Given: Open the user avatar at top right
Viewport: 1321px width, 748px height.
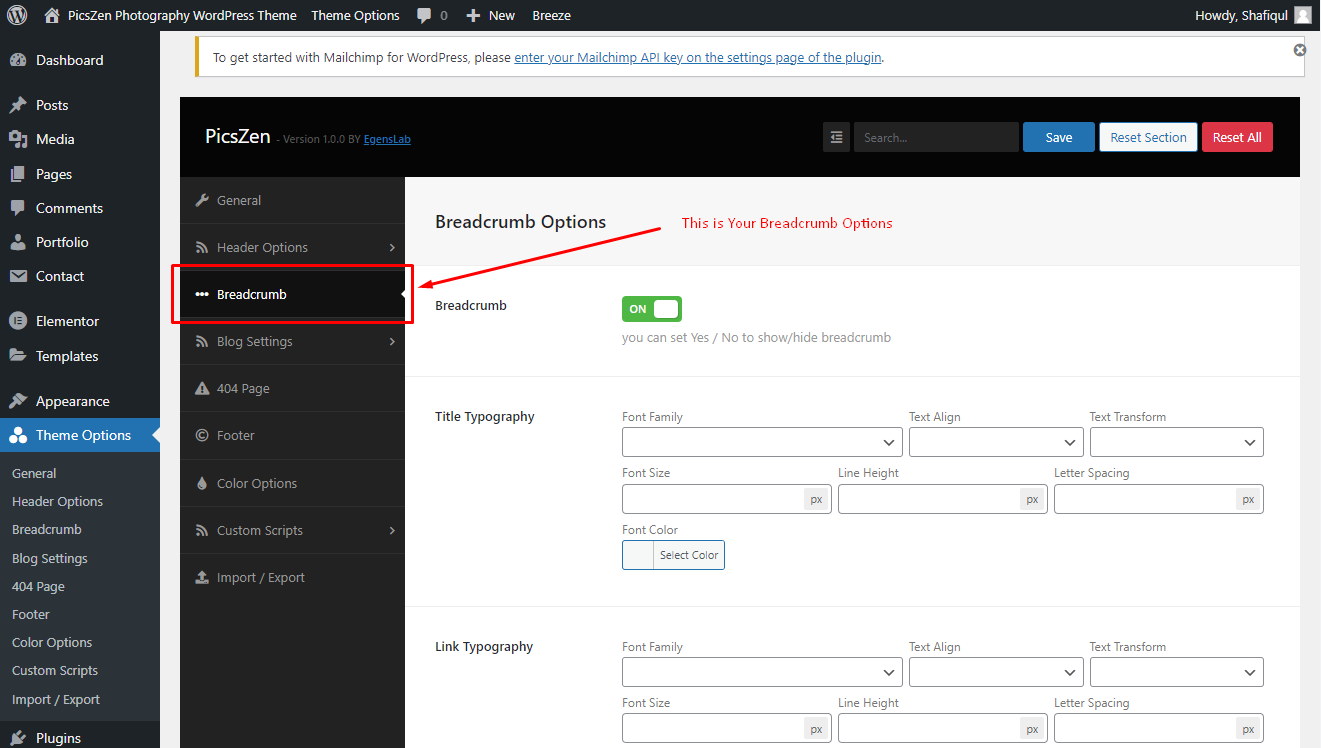Looking at the screenshot, I should [x=1302, y=15].
